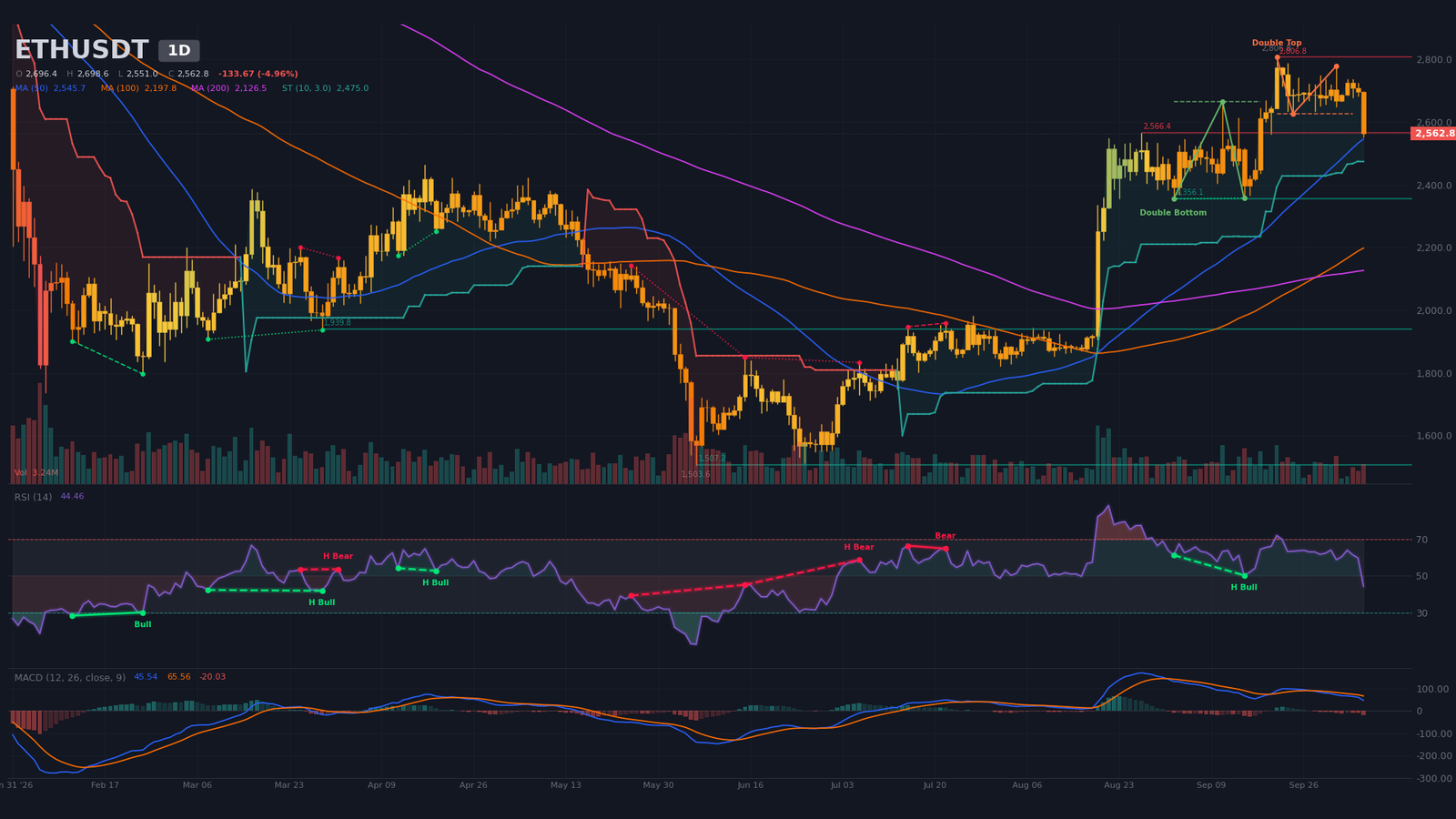Click the RSI value 44.46
The height and width of the screenshot is (819, 1456).
(72, 497)
